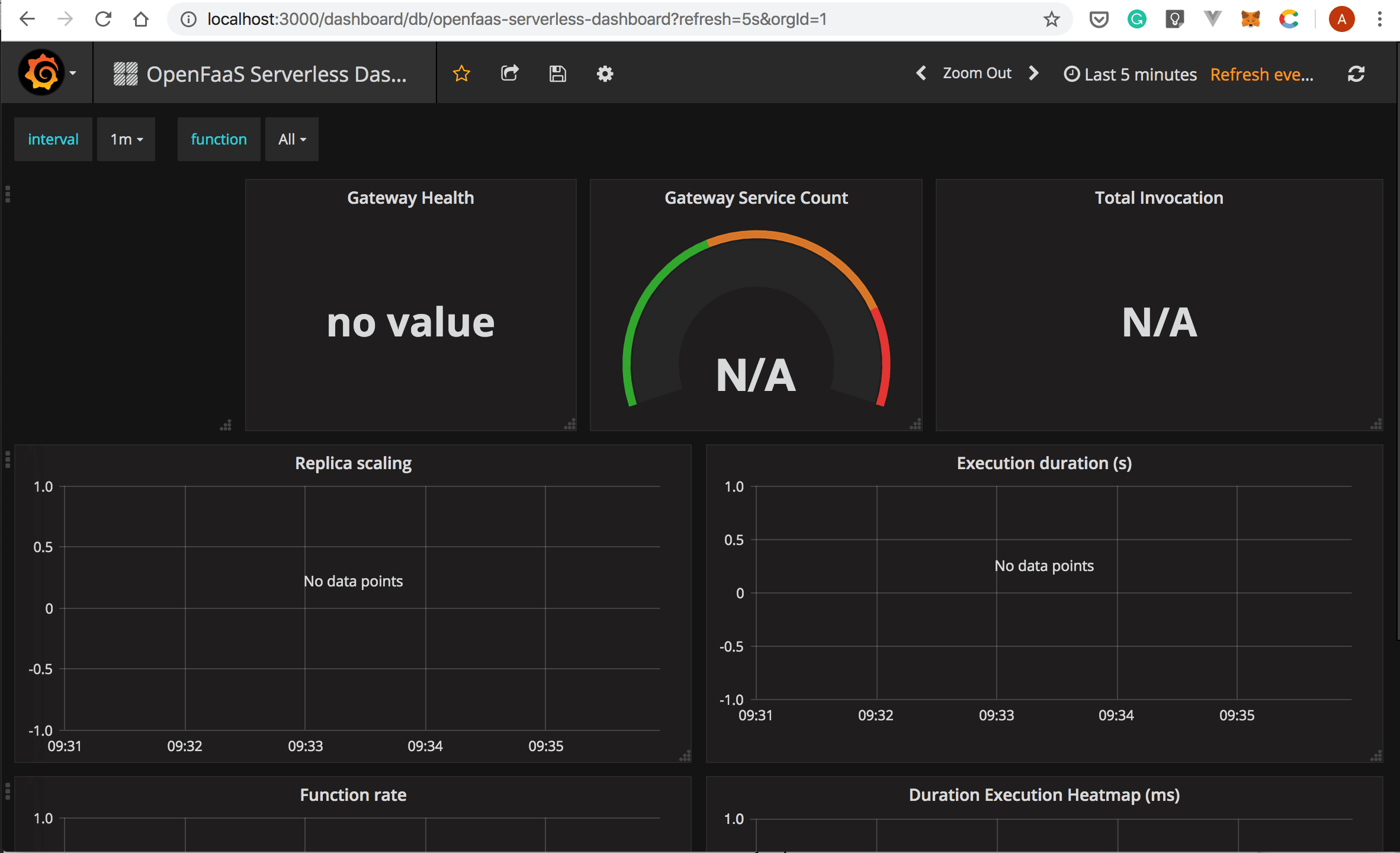Save the dashboard with the floppy icon
The height and width of the screenshot is (853, 1400).
tap(557, 74)
